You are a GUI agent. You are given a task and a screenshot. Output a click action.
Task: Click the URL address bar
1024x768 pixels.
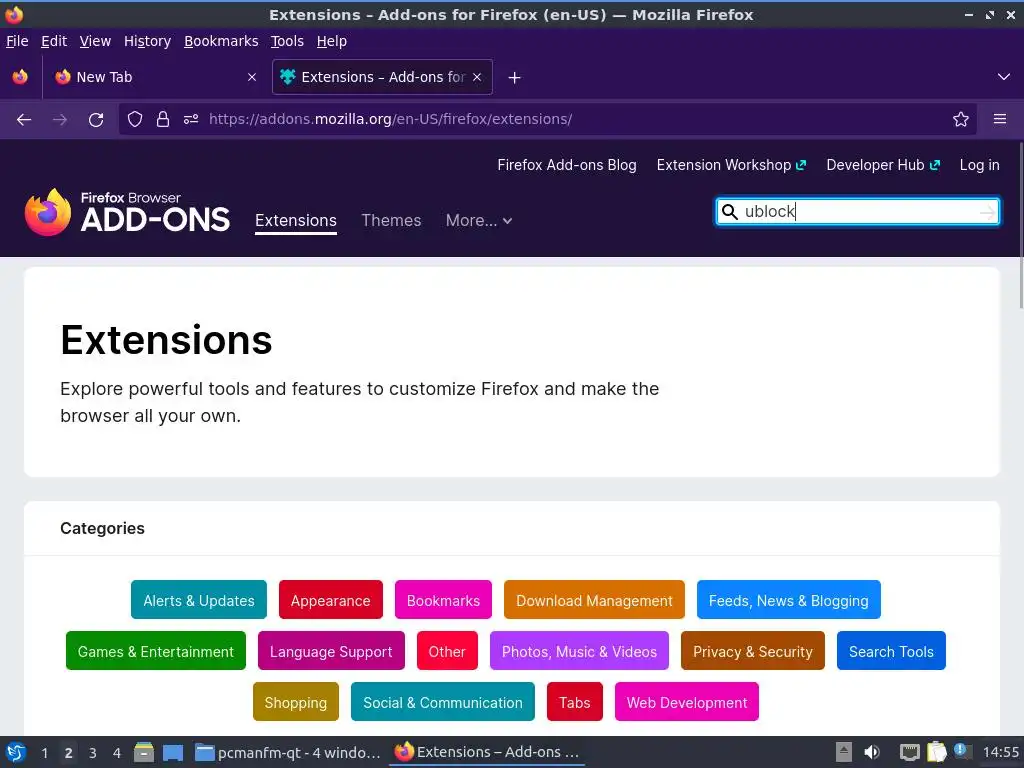(547, 120)
